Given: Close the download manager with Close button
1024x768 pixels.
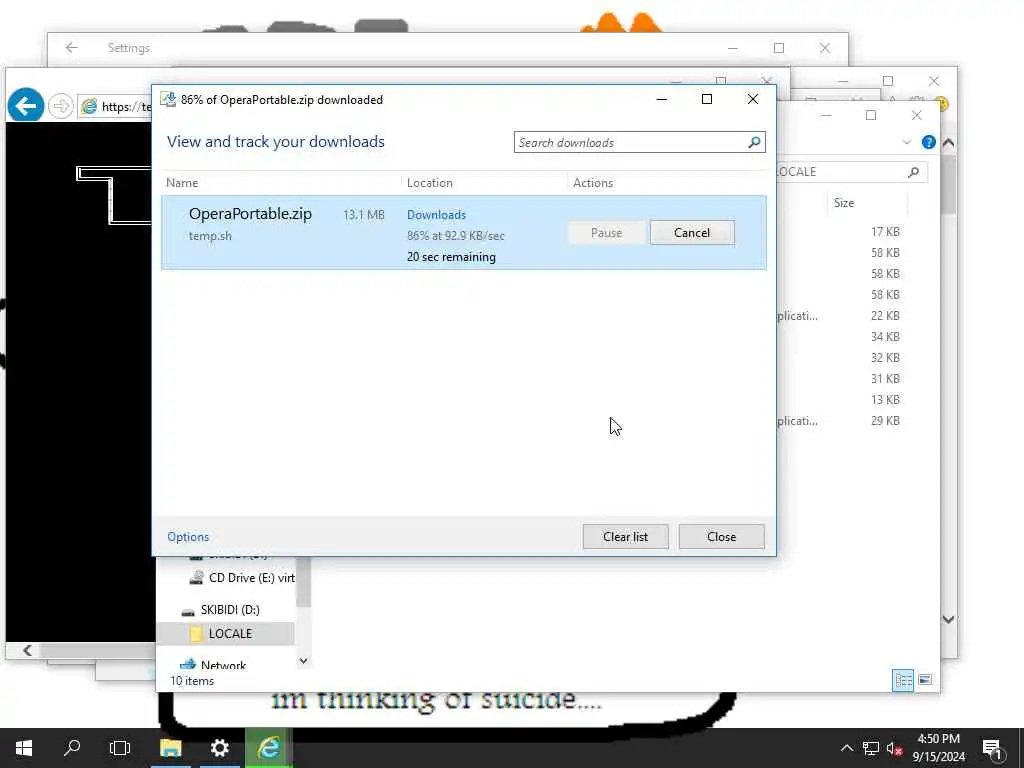Looking at the screenshot, I should pyautogui.click(x=721, y=536).
